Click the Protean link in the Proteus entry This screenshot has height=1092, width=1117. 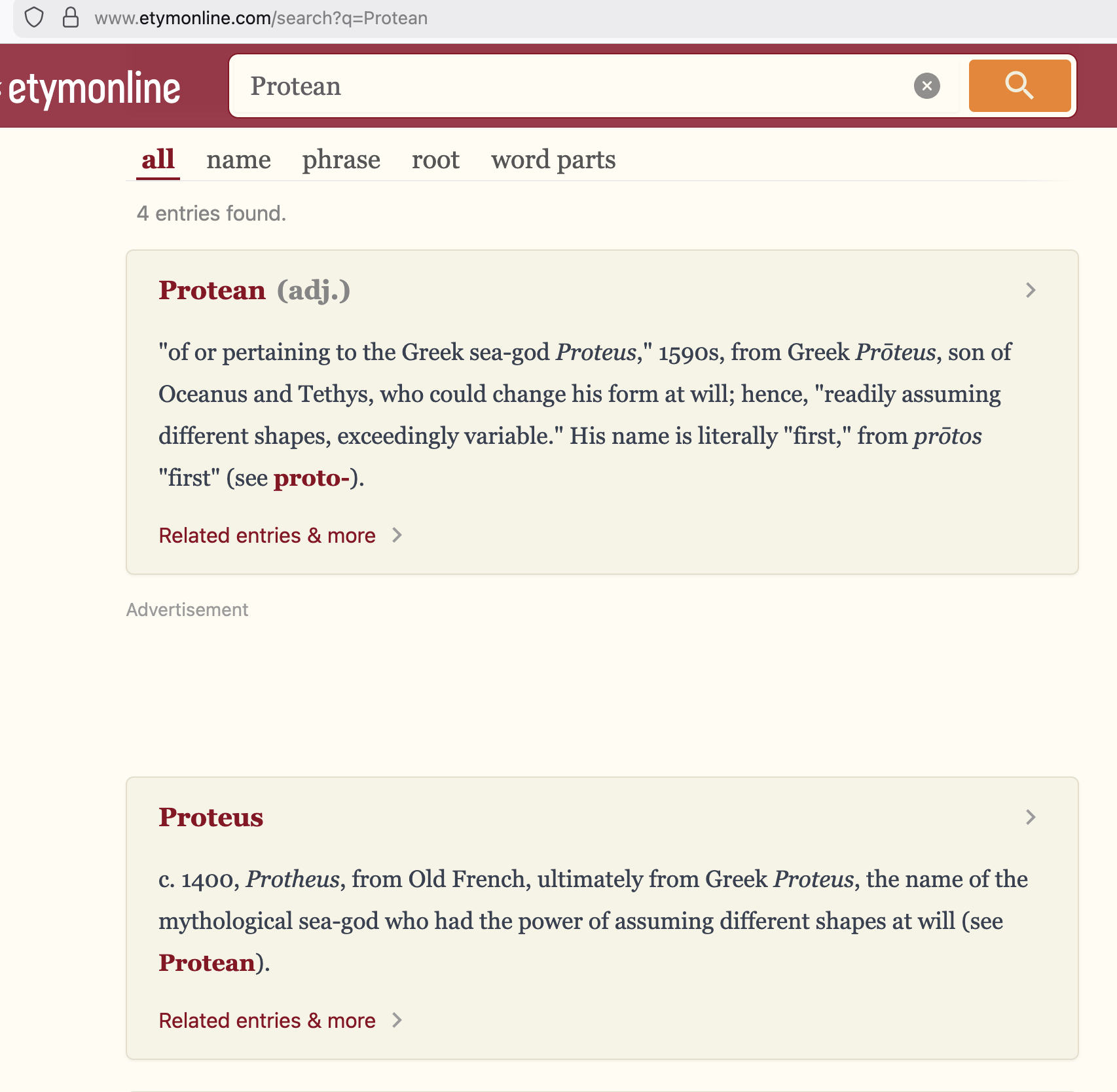click(x=207, y=962)
